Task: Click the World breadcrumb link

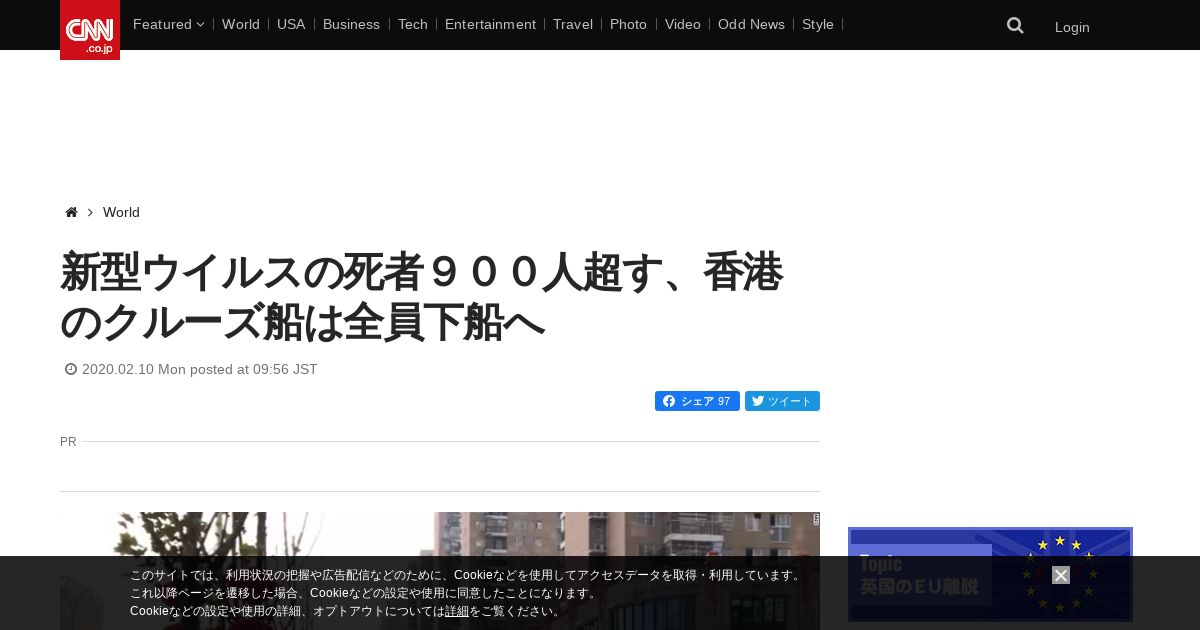Action: click(121, 212)
